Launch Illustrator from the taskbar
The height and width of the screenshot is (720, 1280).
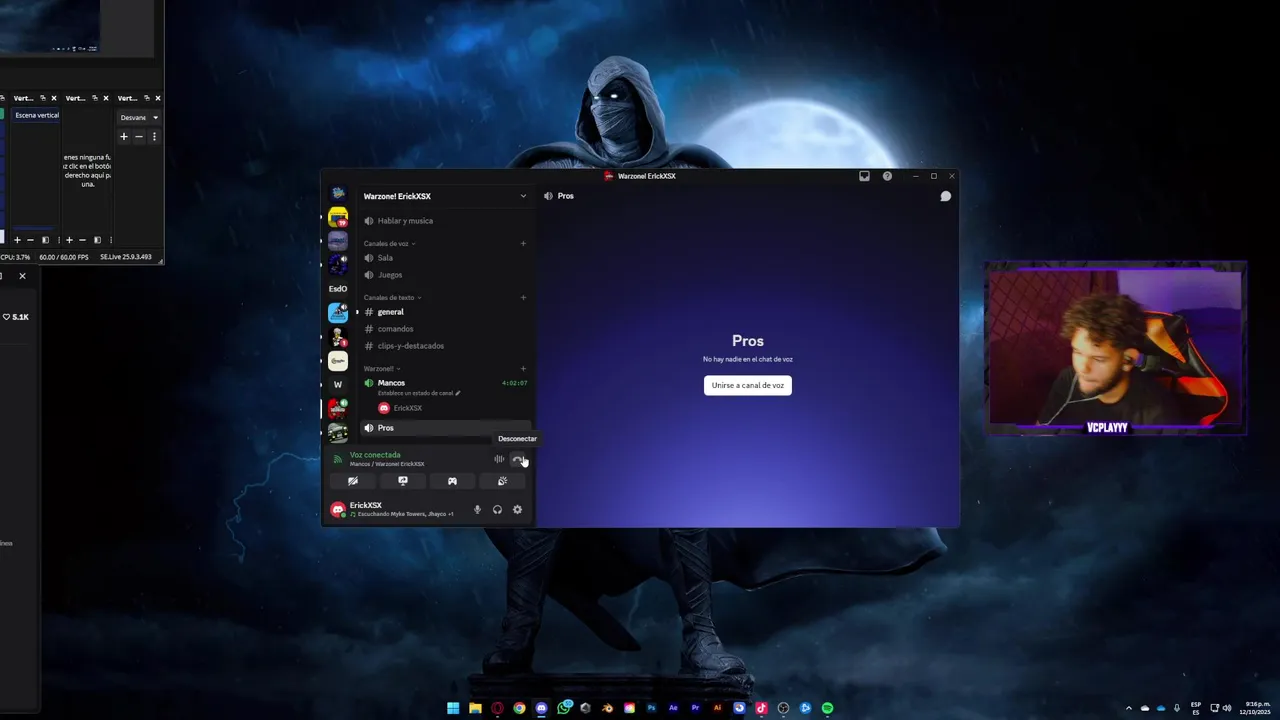coord(717,708)
